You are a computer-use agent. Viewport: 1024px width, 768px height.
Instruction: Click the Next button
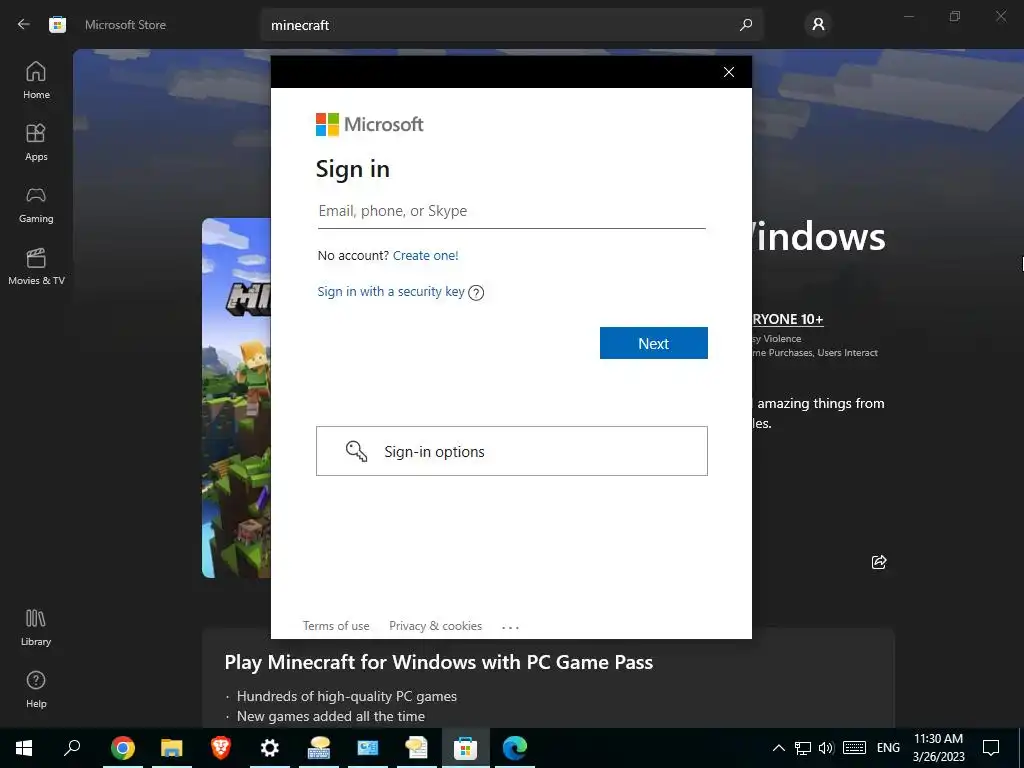(x=653, y=343)
